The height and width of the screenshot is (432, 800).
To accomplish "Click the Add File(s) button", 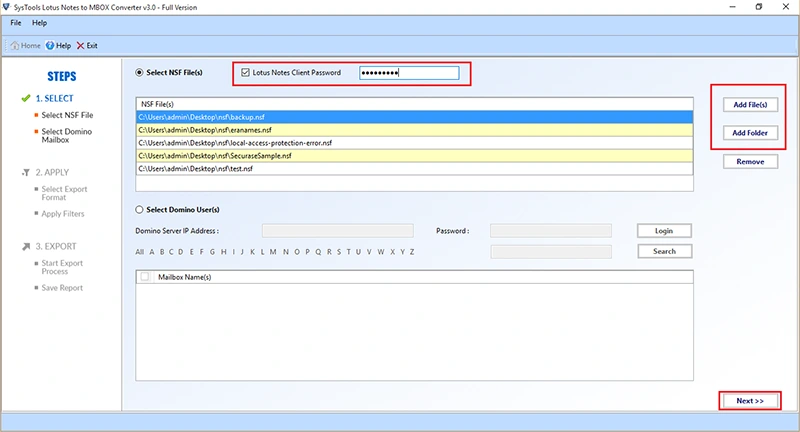I will (751, 105).
